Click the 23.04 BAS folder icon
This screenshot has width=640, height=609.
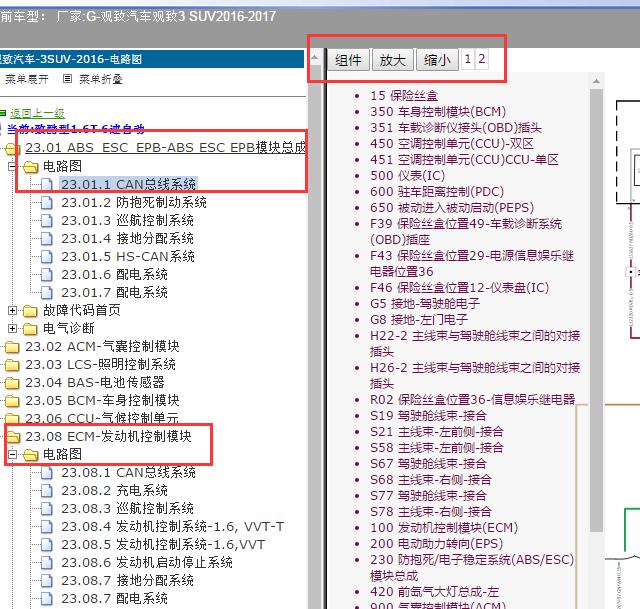pyautogui.click(x=12, y=383)
